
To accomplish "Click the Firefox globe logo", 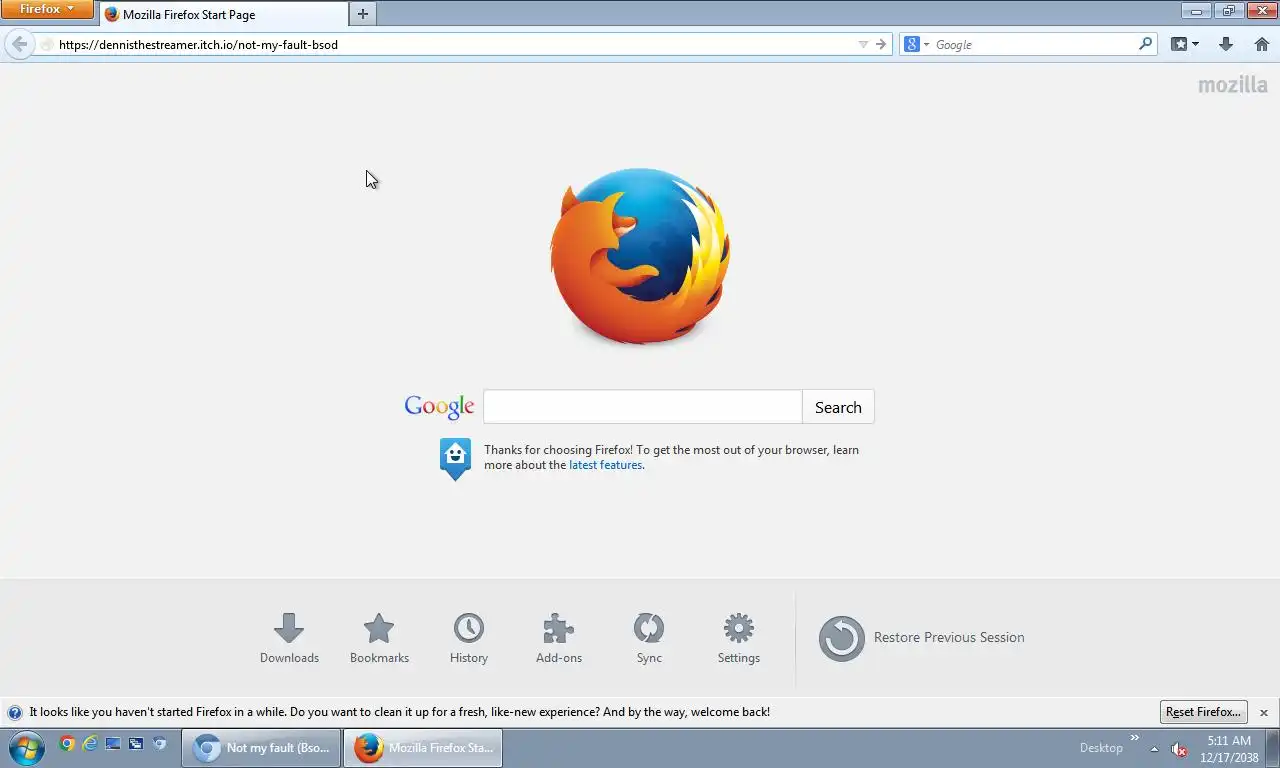I will coord(640,256).
